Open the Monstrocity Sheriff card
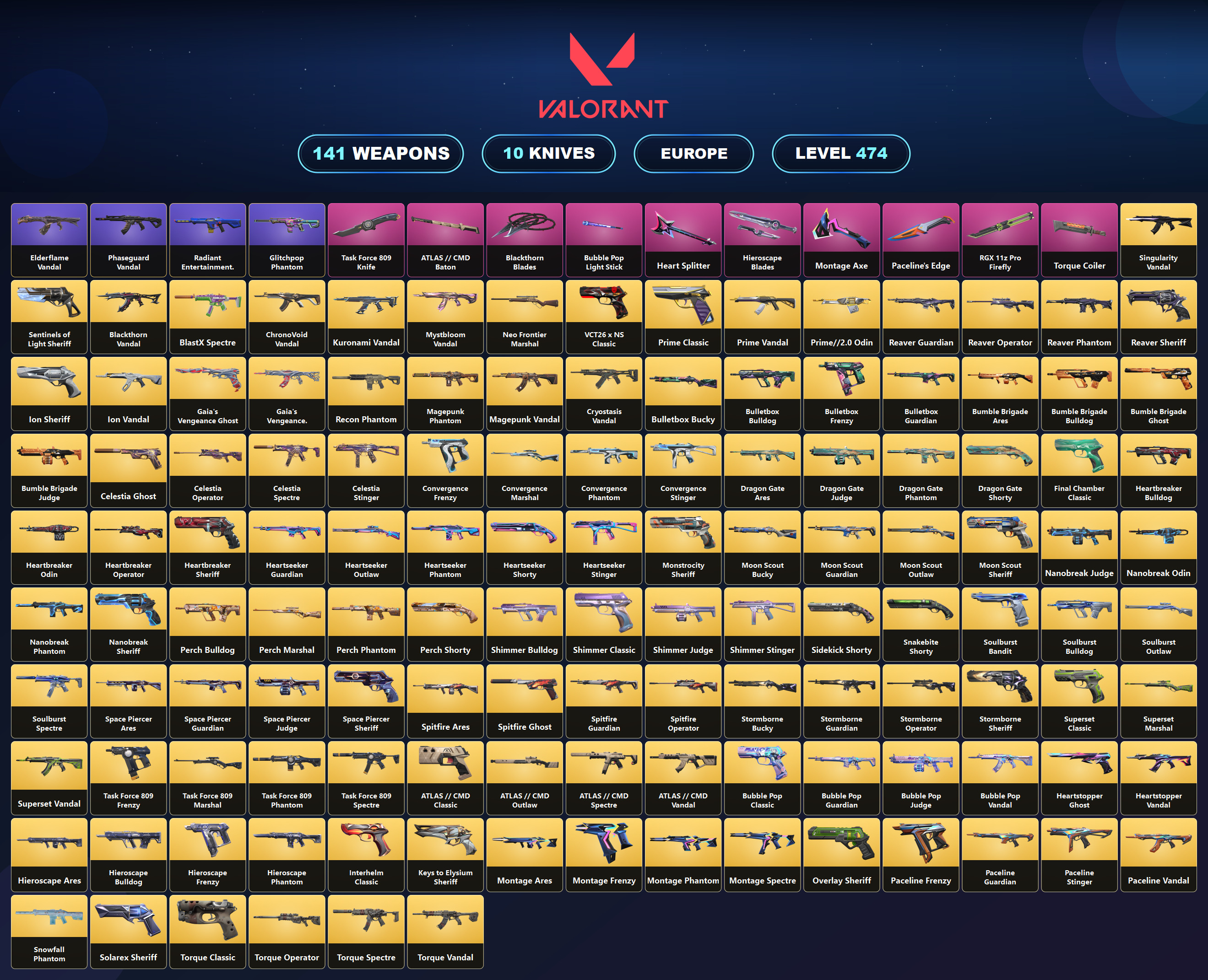Viewport: 1208px width, 980px height. pyautogui.click(x=683, y=547)
